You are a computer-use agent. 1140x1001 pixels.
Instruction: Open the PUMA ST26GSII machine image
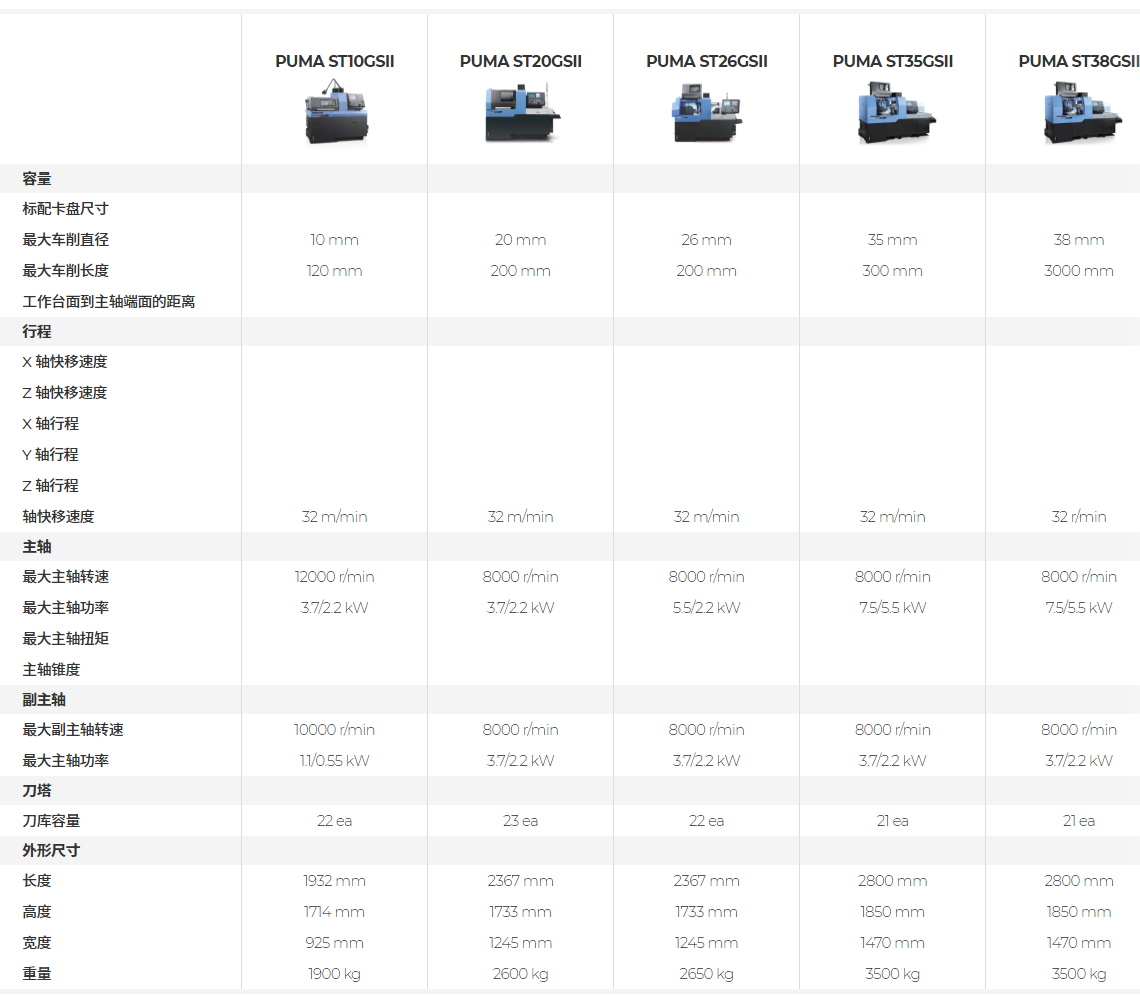click(x=706, y=112)
